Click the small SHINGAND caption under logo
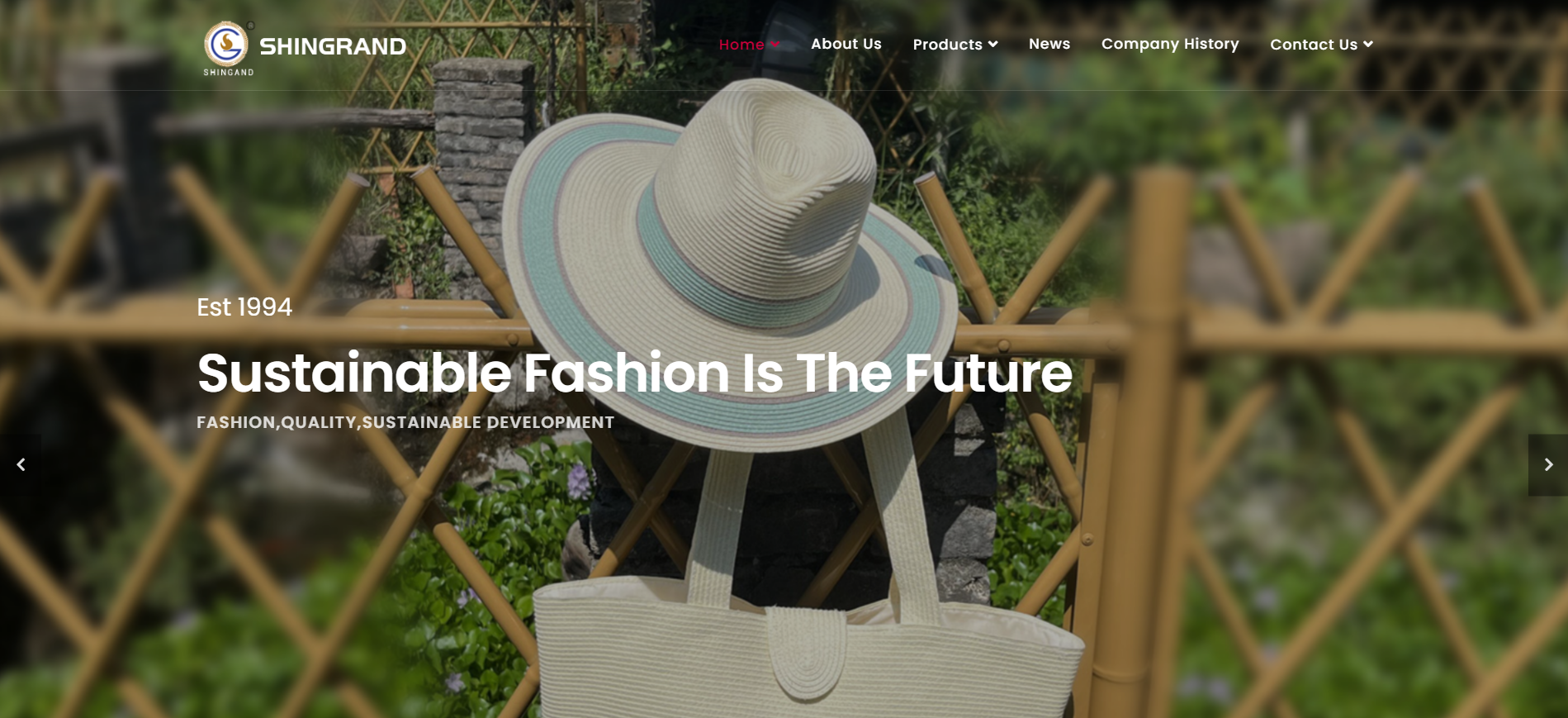The image size is (1568, 718). pyautogui.click(x=229, y=73)
